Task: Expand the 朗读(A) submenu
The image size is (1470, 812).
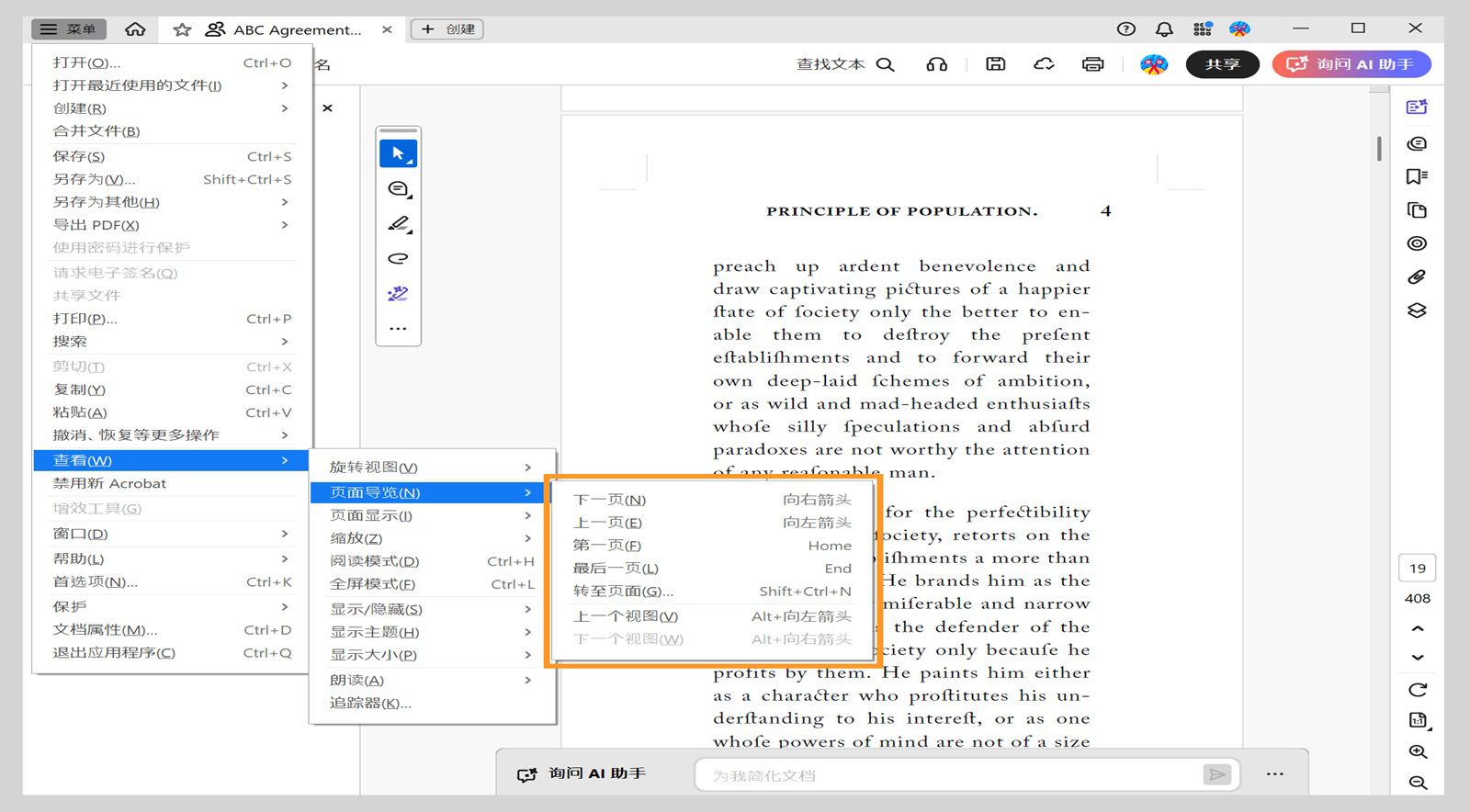Action: click(x=432, y=680)
